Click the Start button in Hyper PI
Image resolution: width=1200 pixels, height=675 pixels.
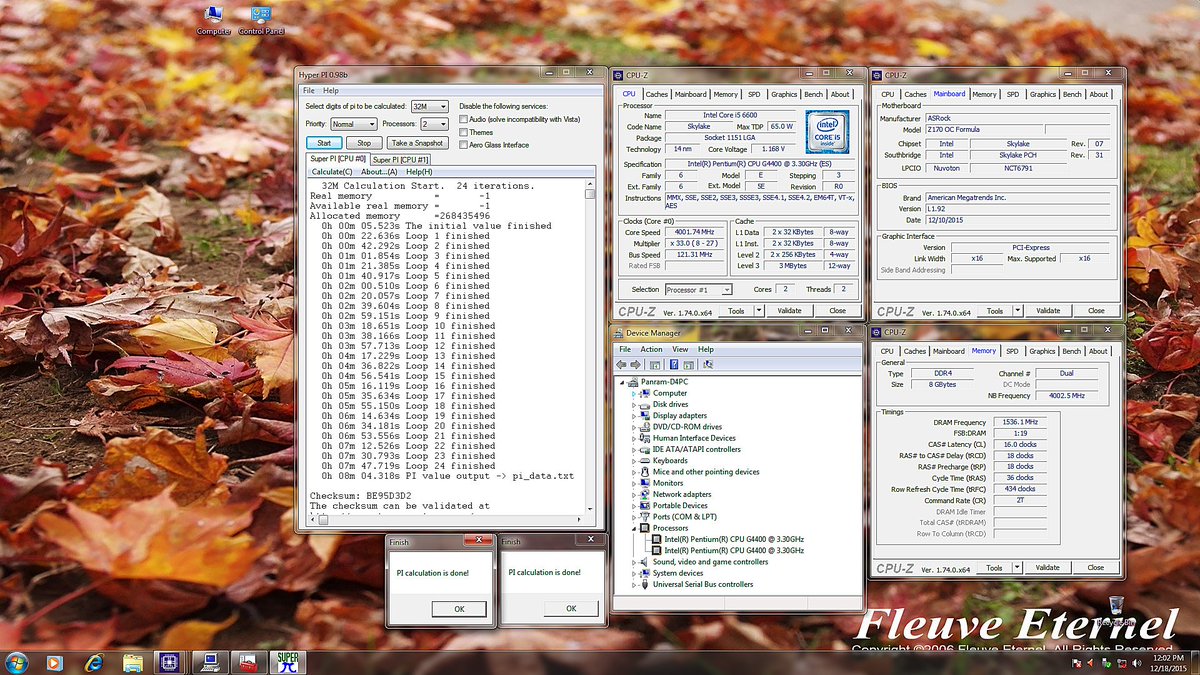click(x=324, y=143)
